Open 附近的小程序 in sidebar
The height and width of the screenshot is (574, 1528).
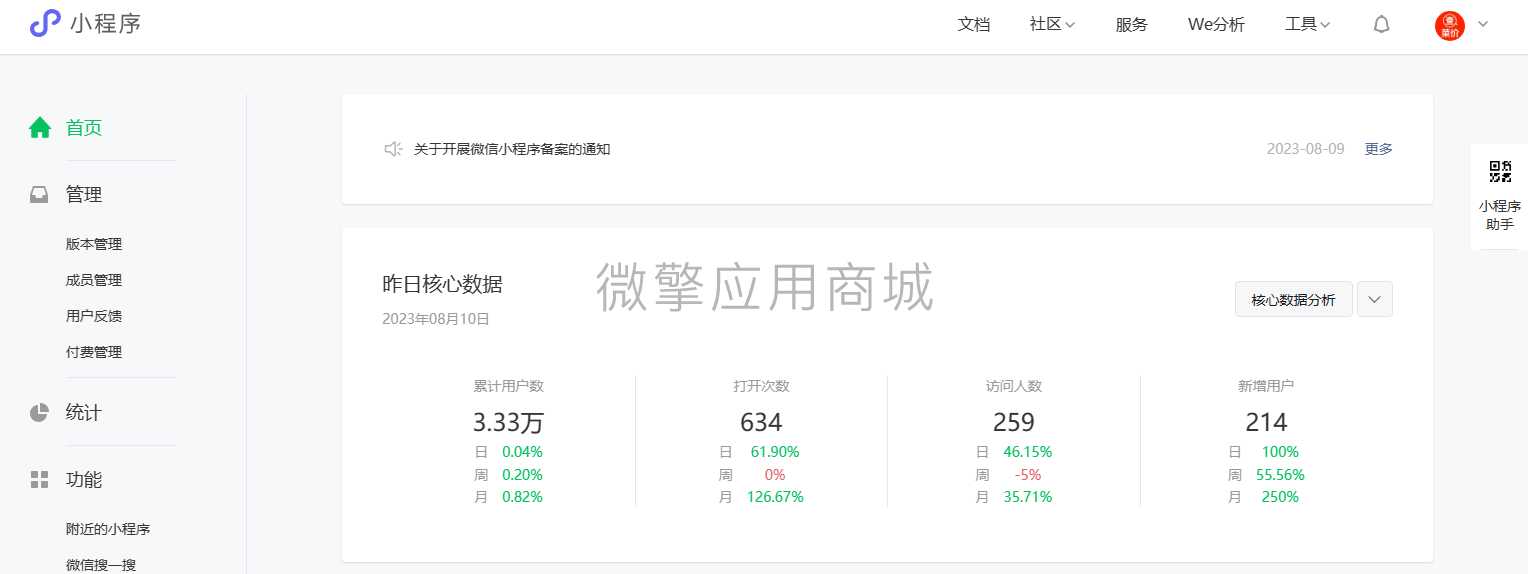click(108, 529)
